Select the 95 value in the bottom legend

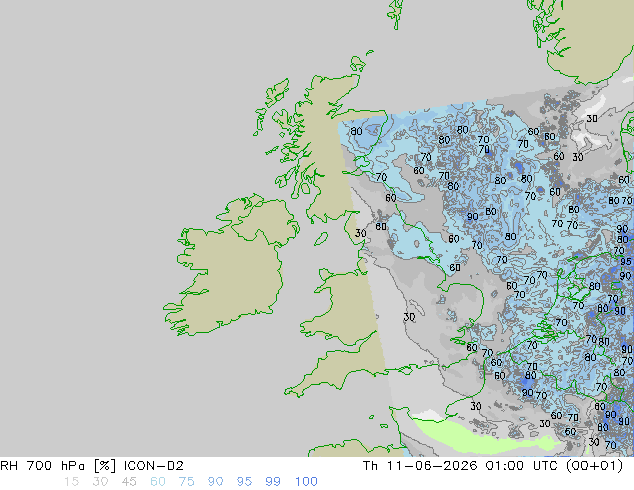pos(244,482)
